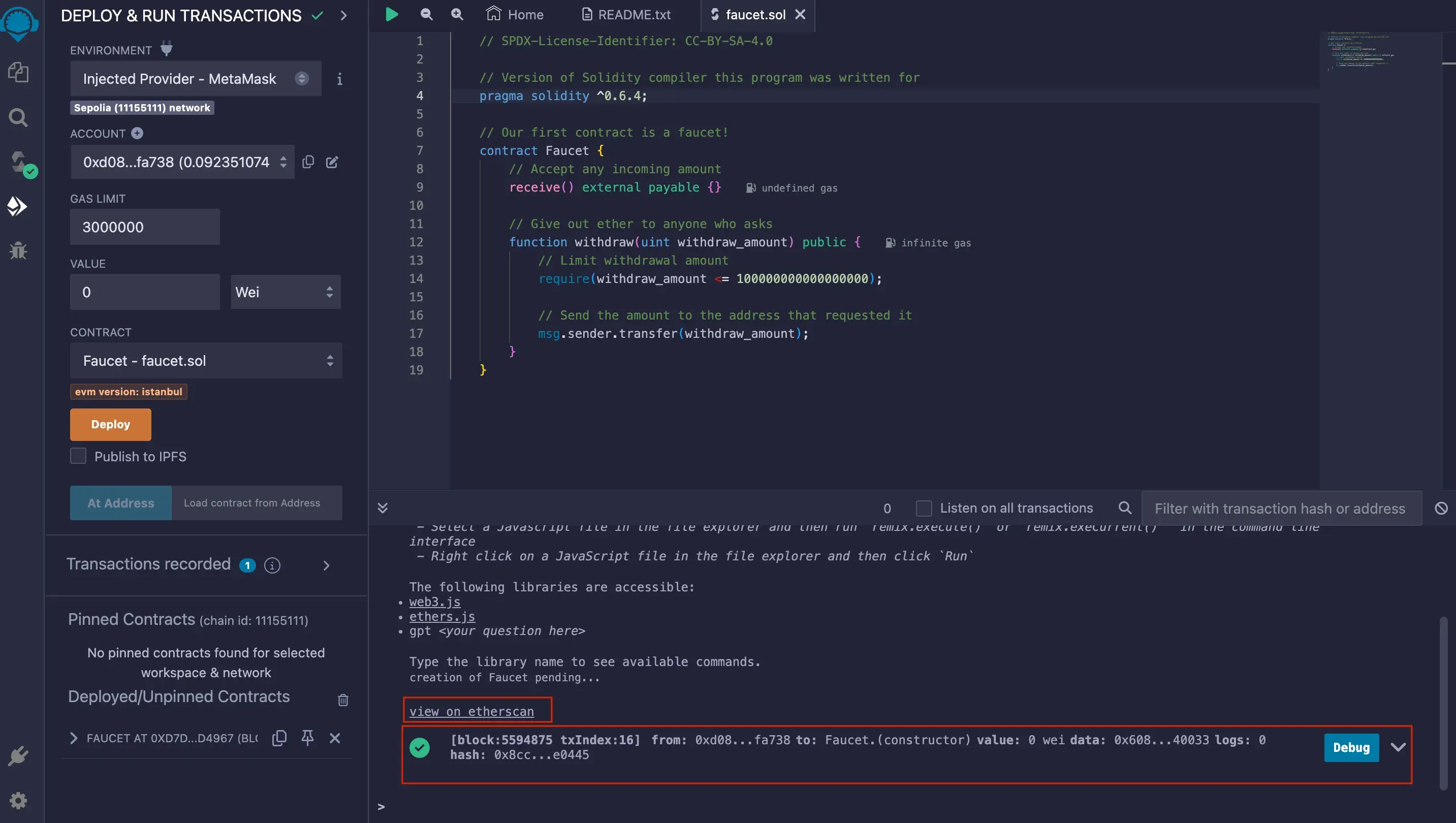Collapse the terminal using double chevron
The width and height of the screenshot is (1456, 823).
pyautogui.click(x=383, y=508)
